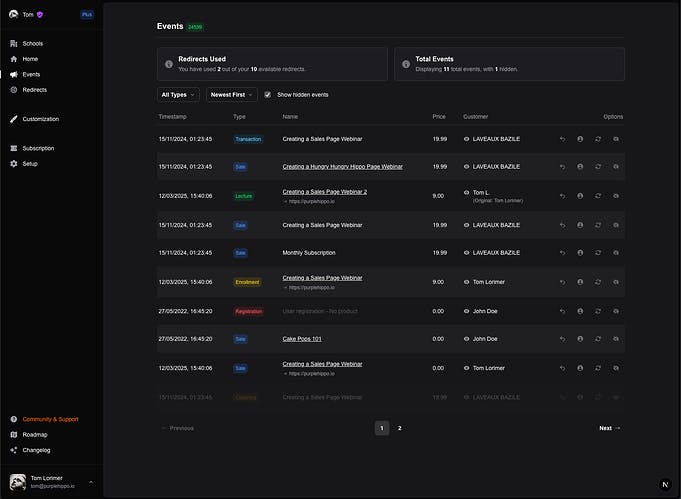Click the customer profile icon in Enrollment row

pyautogui.click(x=580, y=282)
